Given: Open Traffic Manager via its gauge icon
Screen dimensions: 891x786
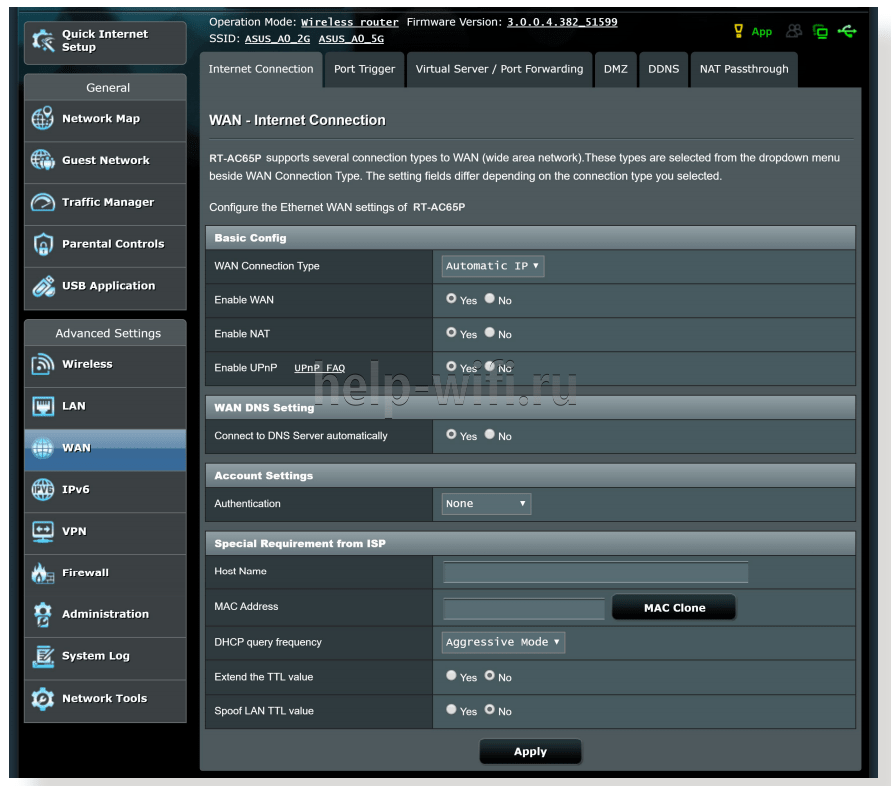Looking at the screenshot, I should 43,202.
